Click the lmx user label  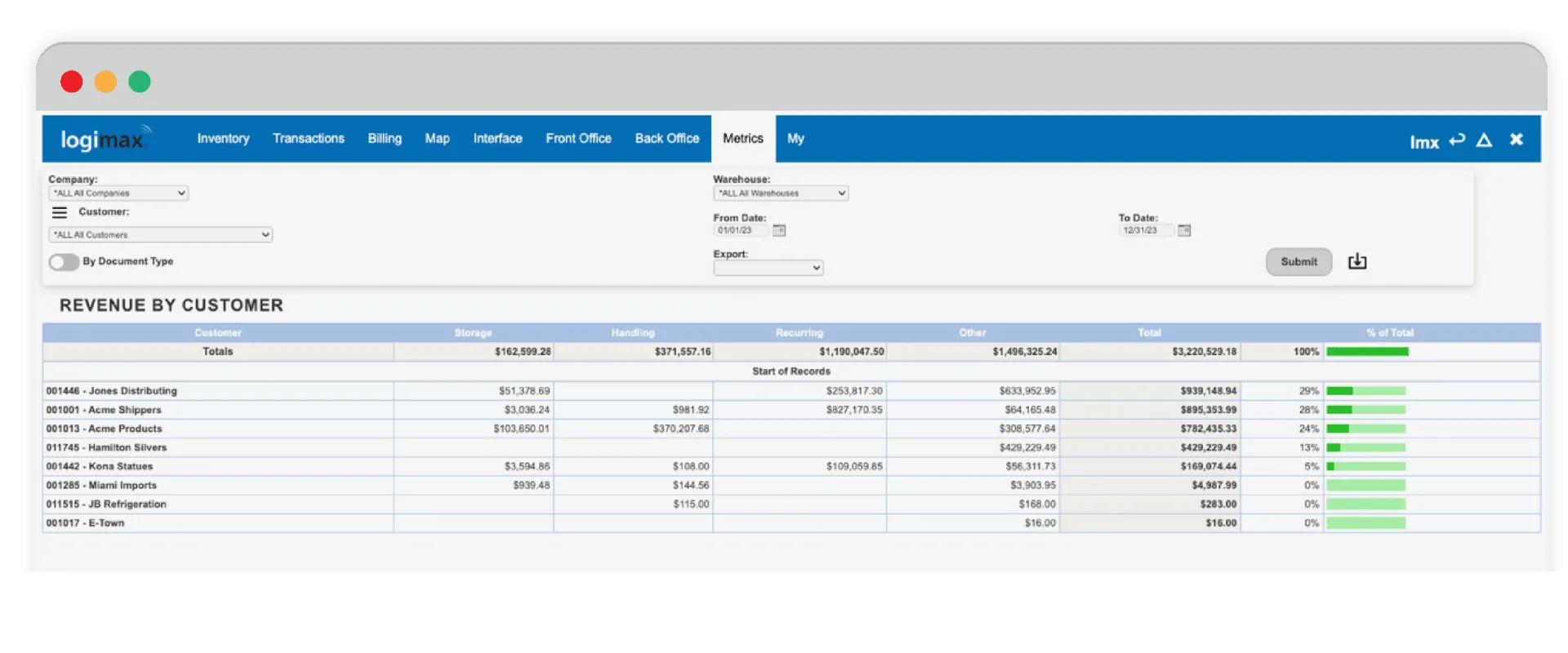pyautogui.click(x=1424, y=142)
